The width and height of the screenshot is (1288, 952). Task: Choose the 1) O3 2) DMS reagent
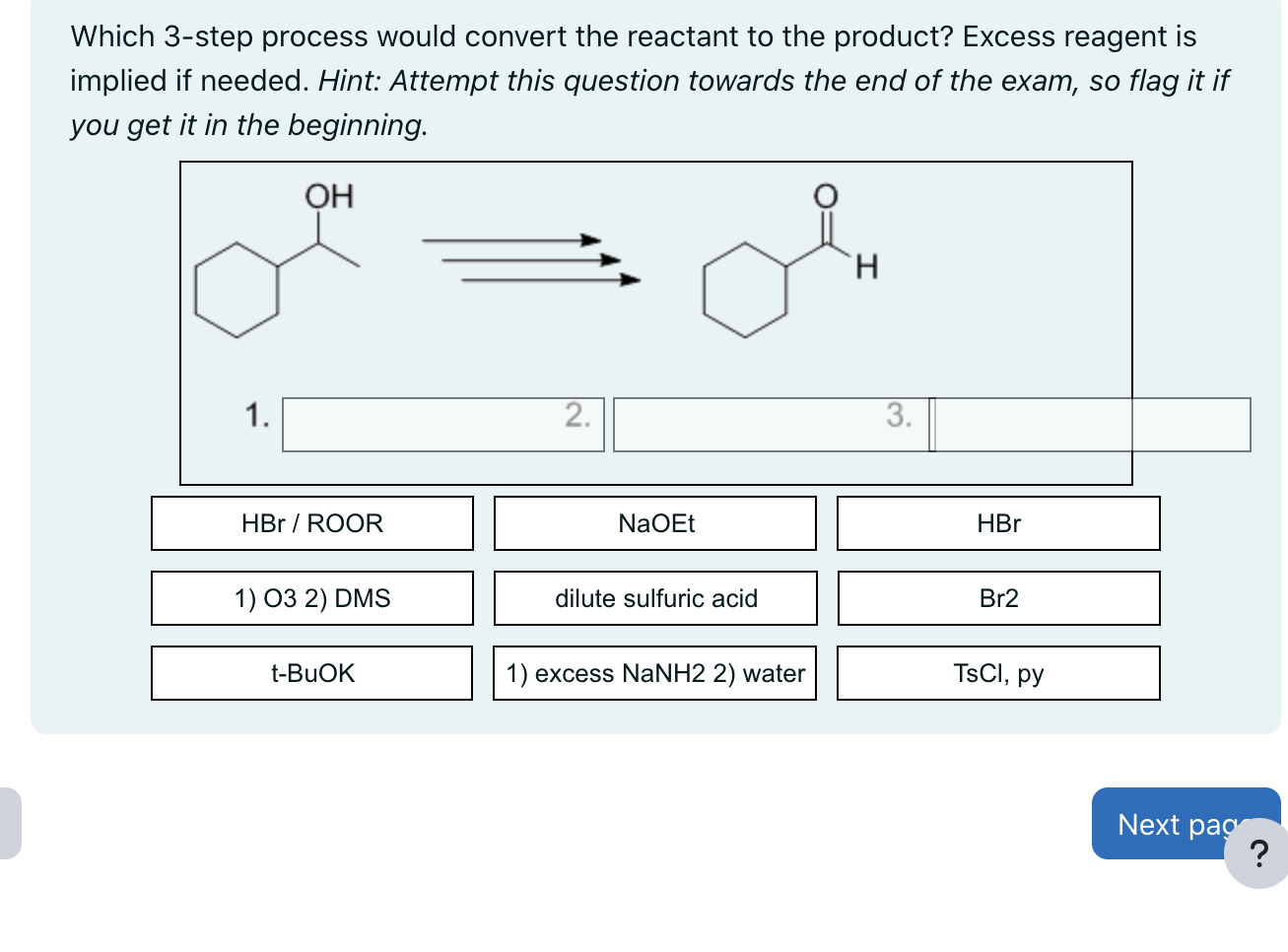(x=311, y=598)
